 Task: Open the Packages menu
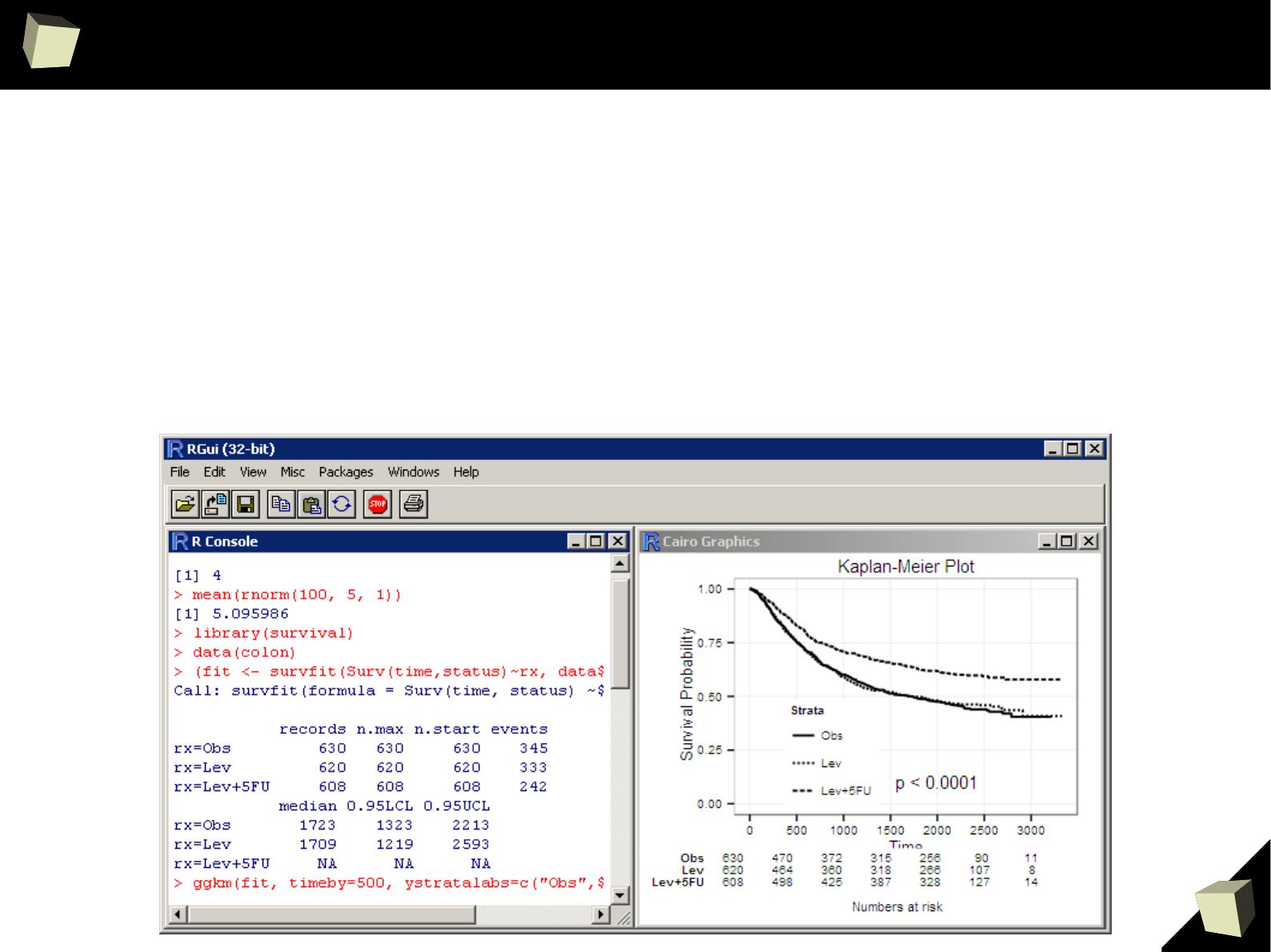346,472
